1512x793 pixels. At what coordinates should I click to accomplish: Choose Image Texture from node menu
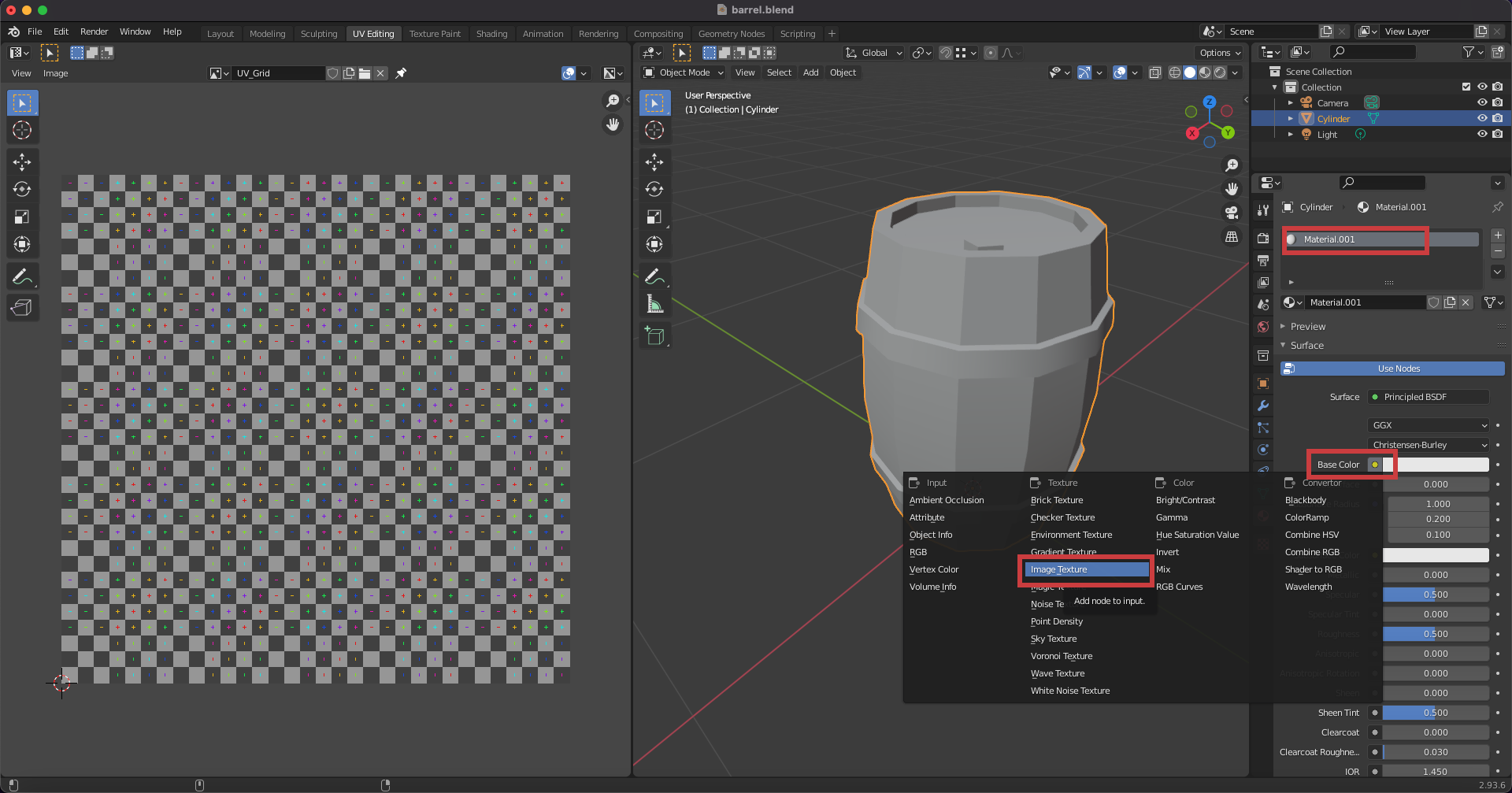(x=1085, y=569)
